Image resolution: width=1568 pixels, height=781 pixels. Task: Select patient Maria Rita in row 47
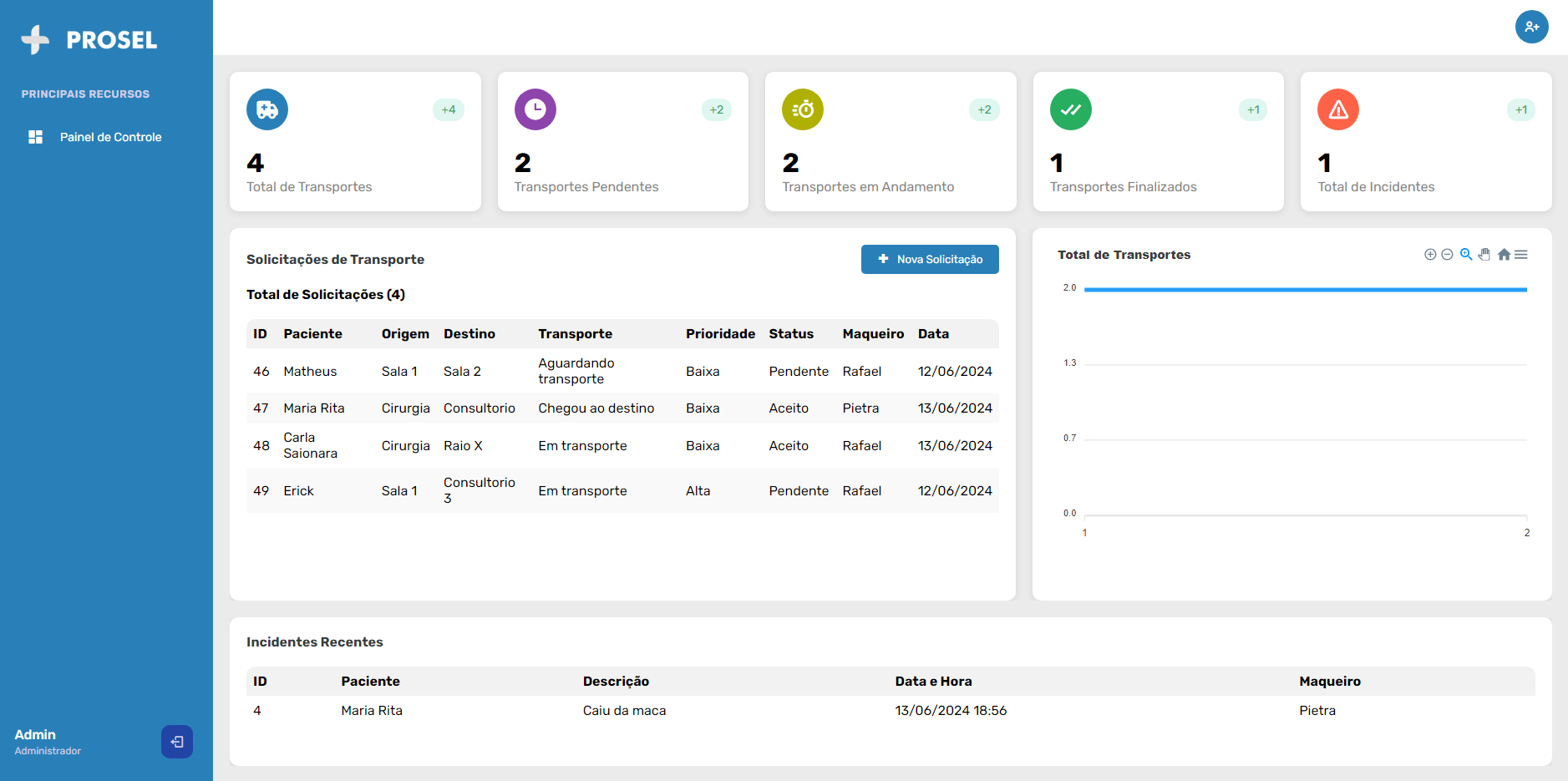pyautogui.click(x=313, y=408)
